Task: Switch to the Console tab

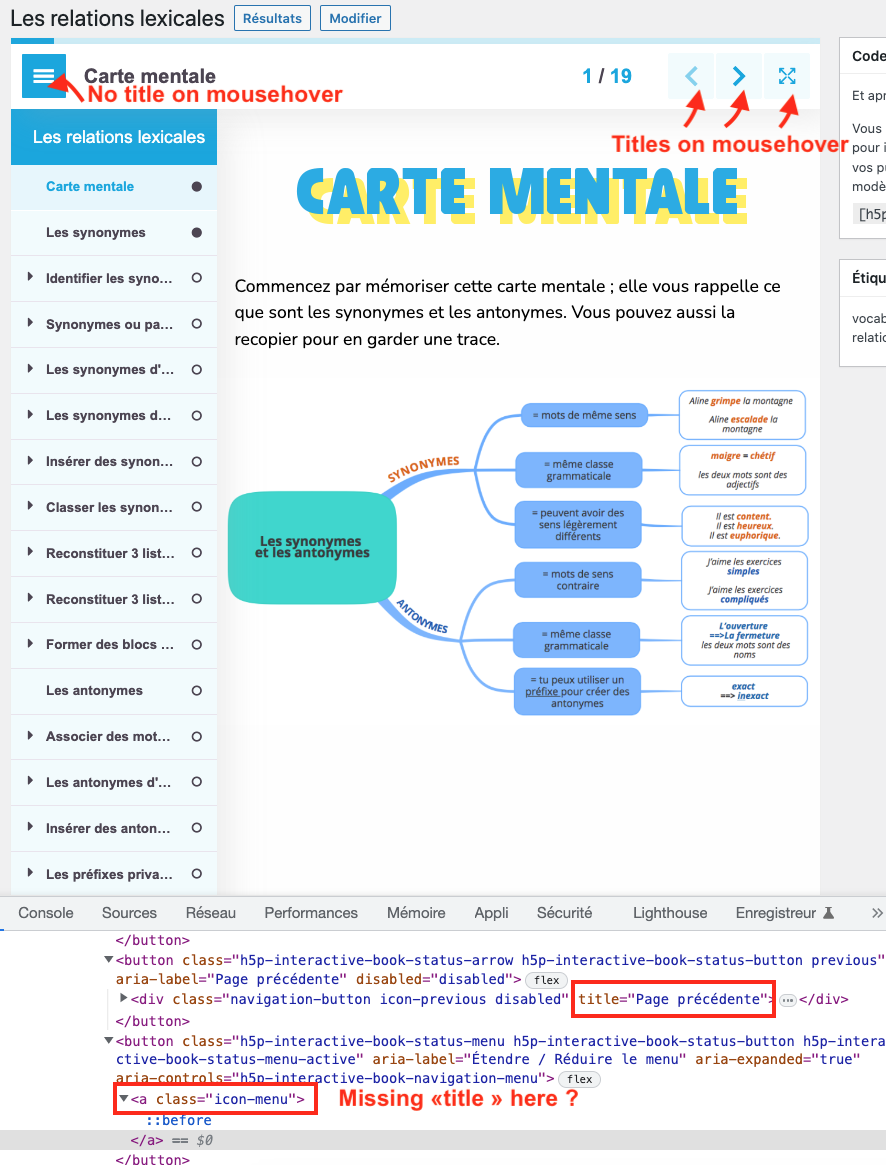Action: click(x=46, y=913)
